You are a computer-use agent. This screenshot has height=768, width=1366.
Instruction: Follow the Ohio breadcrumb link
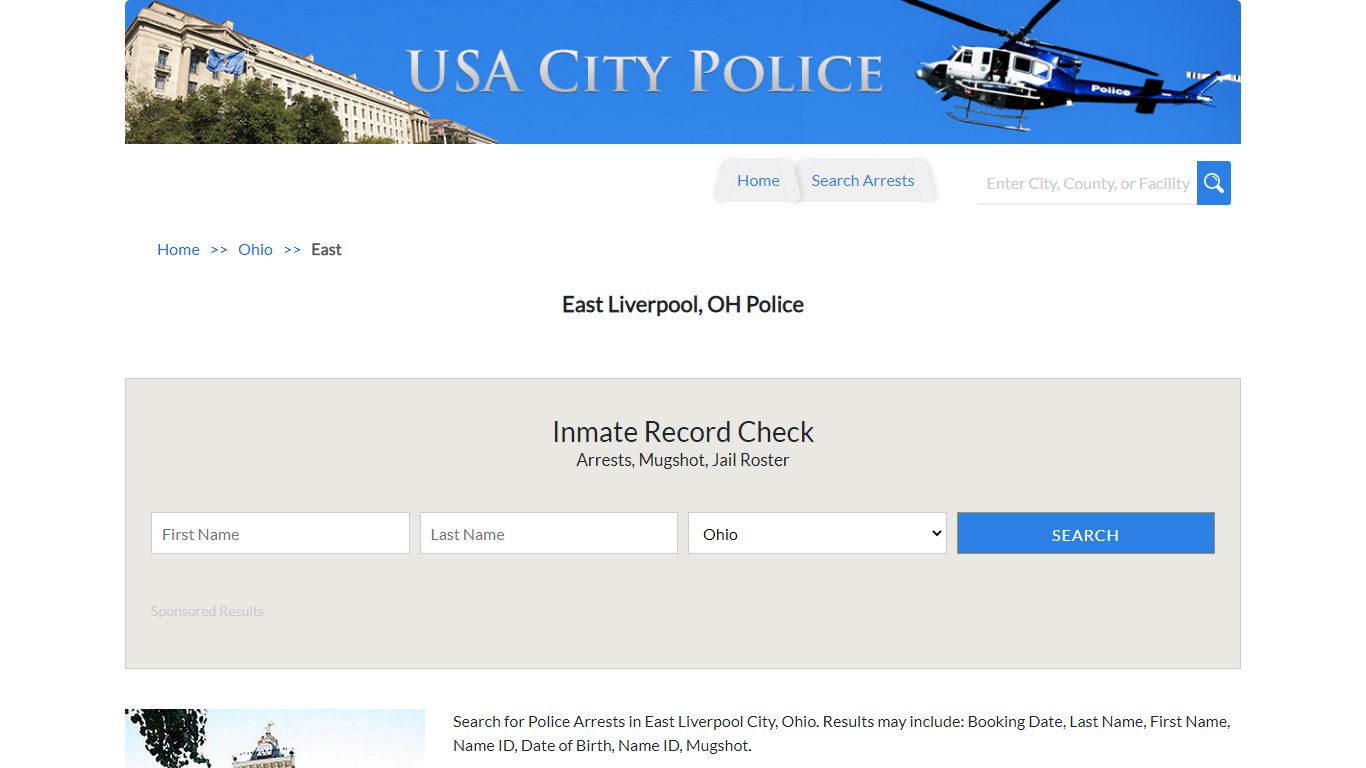coord(255,250)
